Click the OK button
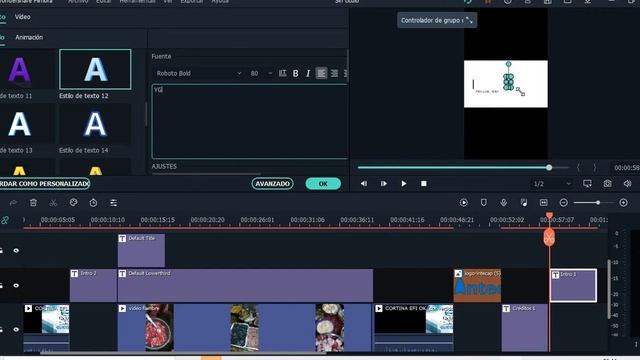 [323, 184]
